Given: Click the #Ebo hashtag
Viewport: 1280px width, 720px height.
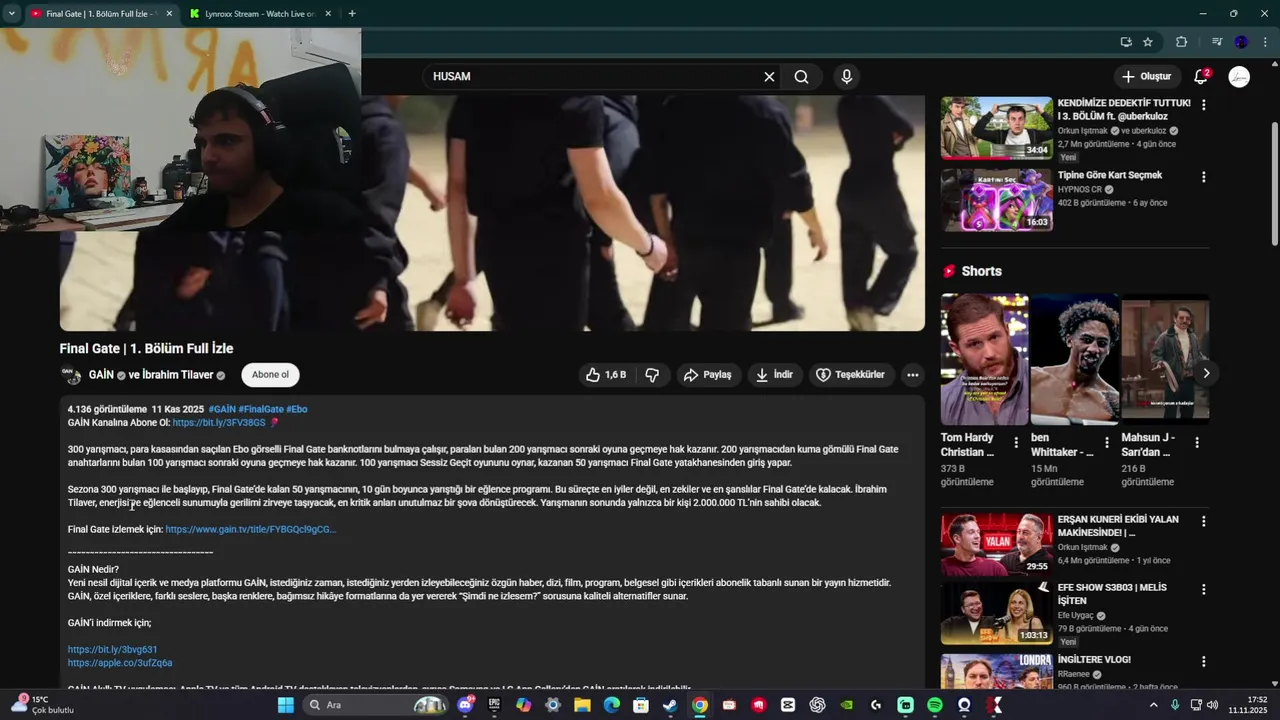Looking at the screenshot, I should (x=297, y=410).
